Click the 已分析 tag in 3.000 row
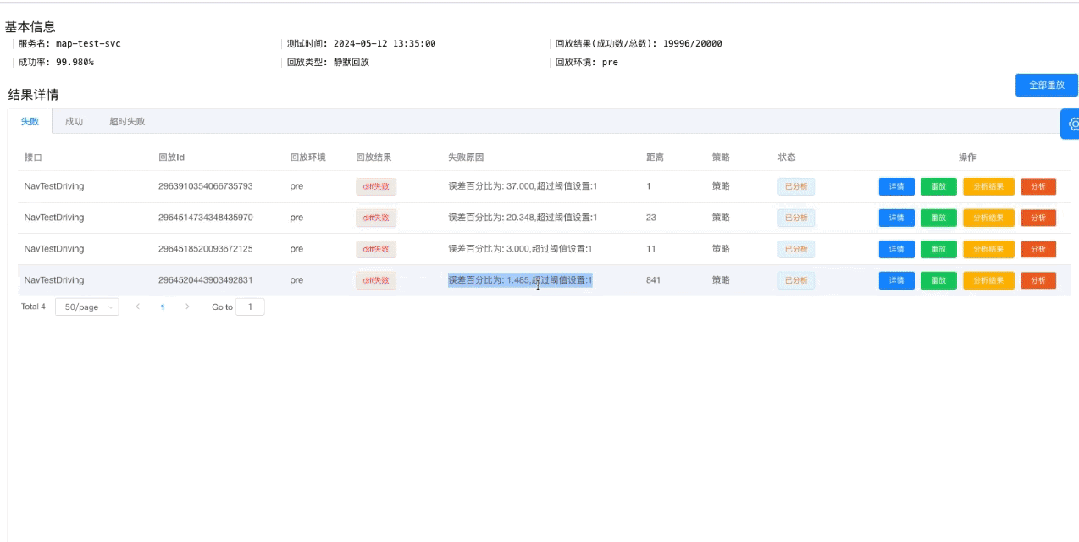Viewport: 1079px width, 542px height. click(x=796, y=249)
